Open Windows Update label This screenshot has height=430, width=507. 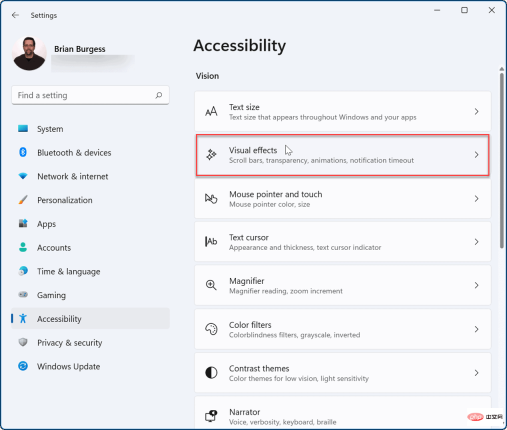pos(68,366)
